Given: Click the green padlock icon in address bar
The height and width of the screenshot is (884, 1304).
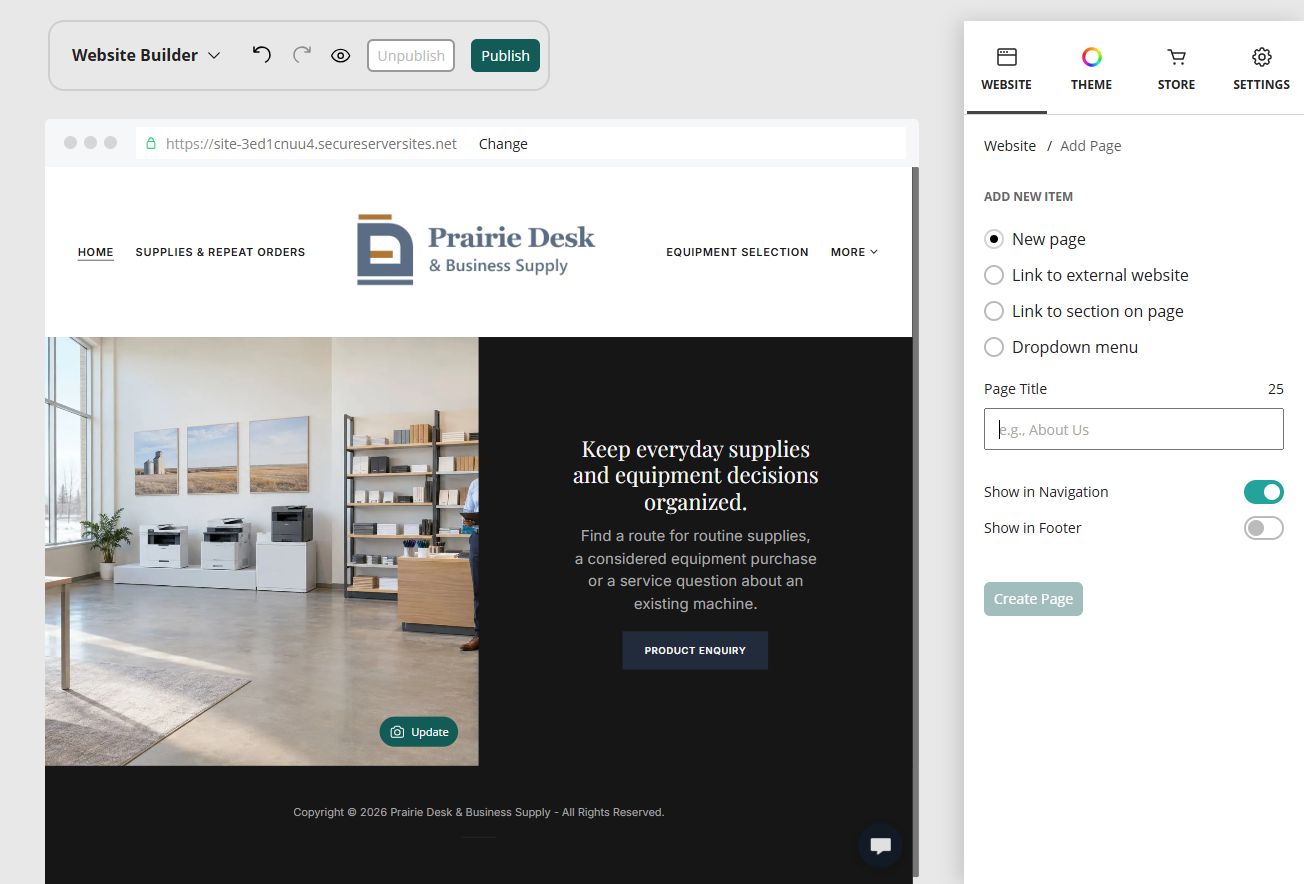Looking at the screenshot, I should (151, 144).
